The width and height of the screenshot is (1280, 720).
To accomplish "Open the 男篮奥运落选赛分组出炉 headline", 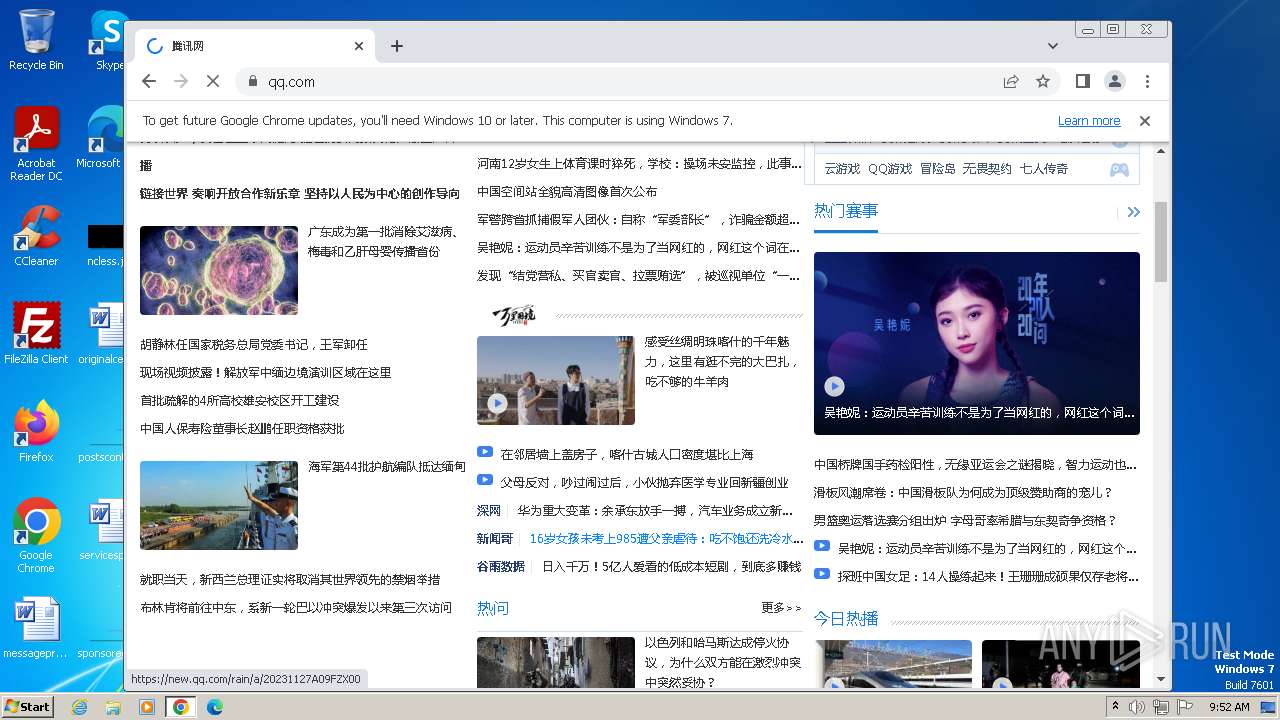I will click(x=965, y=521).
